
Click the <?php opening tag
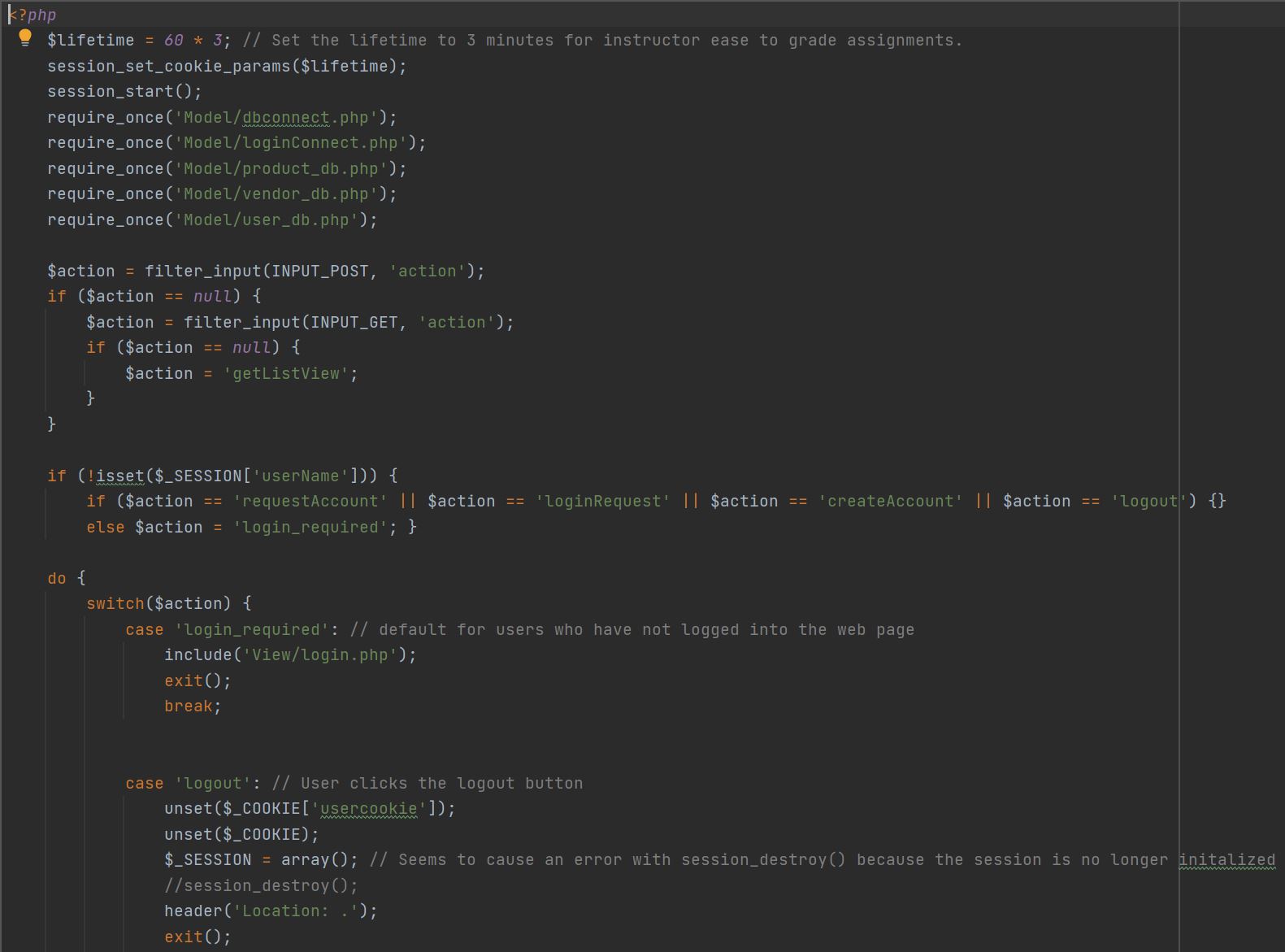coord(33,15)
